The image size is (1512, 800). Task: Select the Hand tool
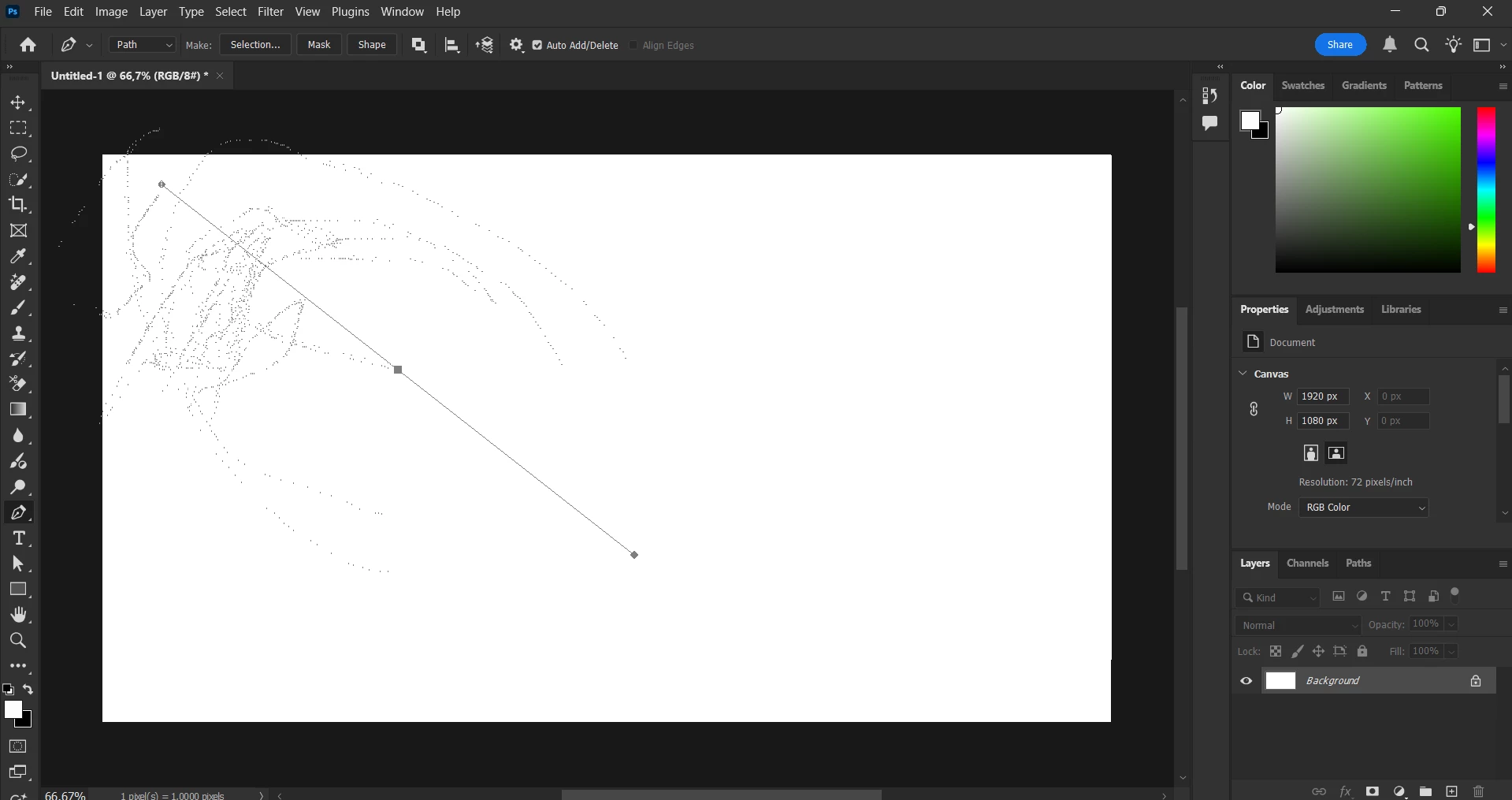18,615
